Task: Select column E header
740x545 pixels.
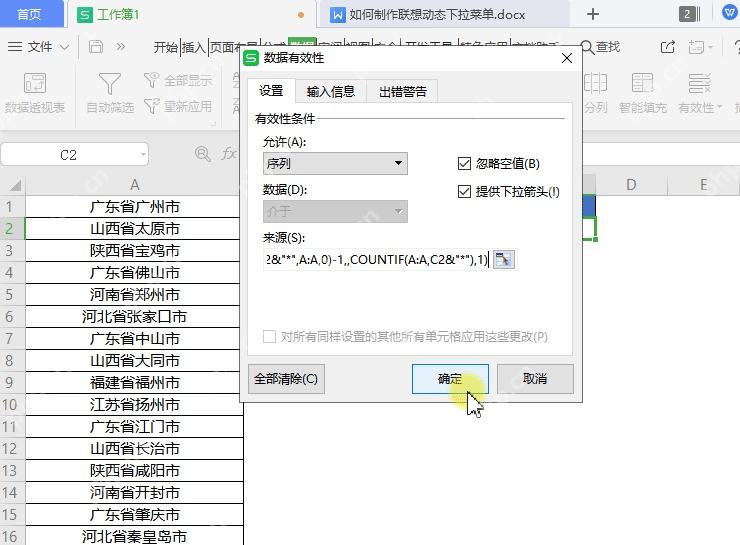Action: 703,184
